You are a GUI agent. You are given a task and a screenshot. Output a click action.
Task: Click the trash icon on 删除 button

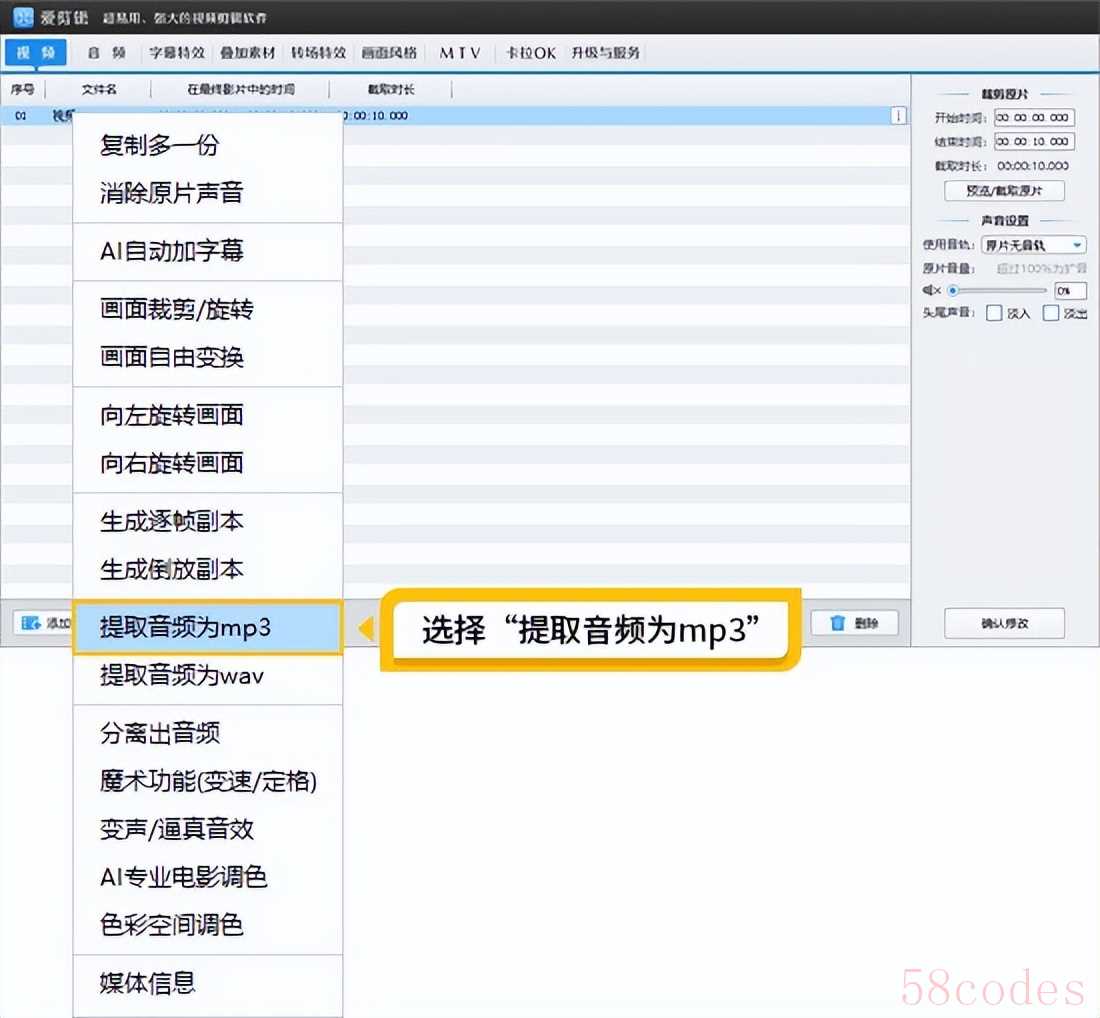[x=838, y=623]
